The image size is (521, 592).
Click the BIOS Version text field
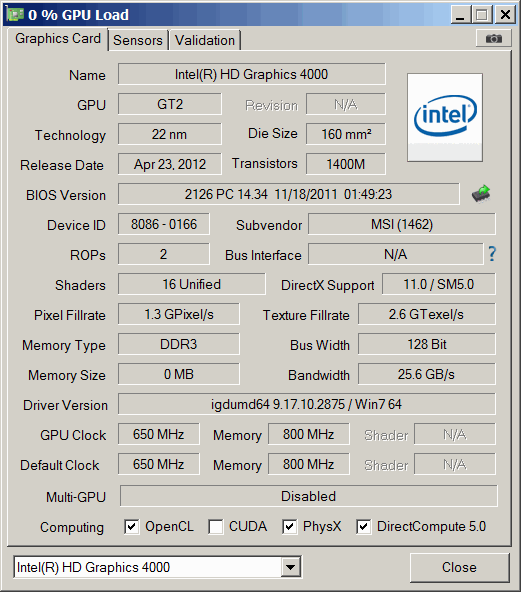[x=289, y=194]
